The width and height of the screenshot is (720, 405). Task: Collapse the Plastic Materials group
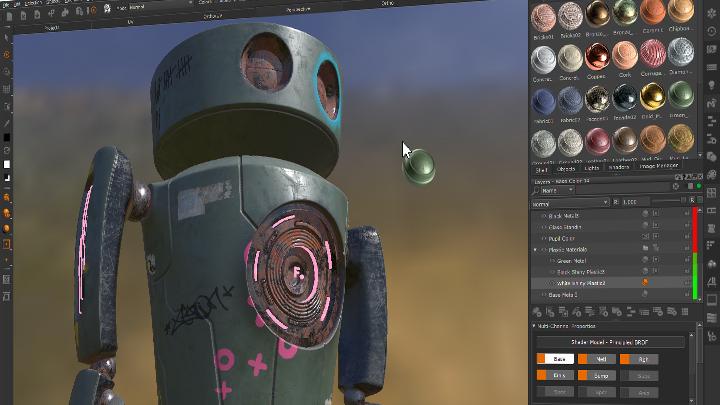pos(536,248)
